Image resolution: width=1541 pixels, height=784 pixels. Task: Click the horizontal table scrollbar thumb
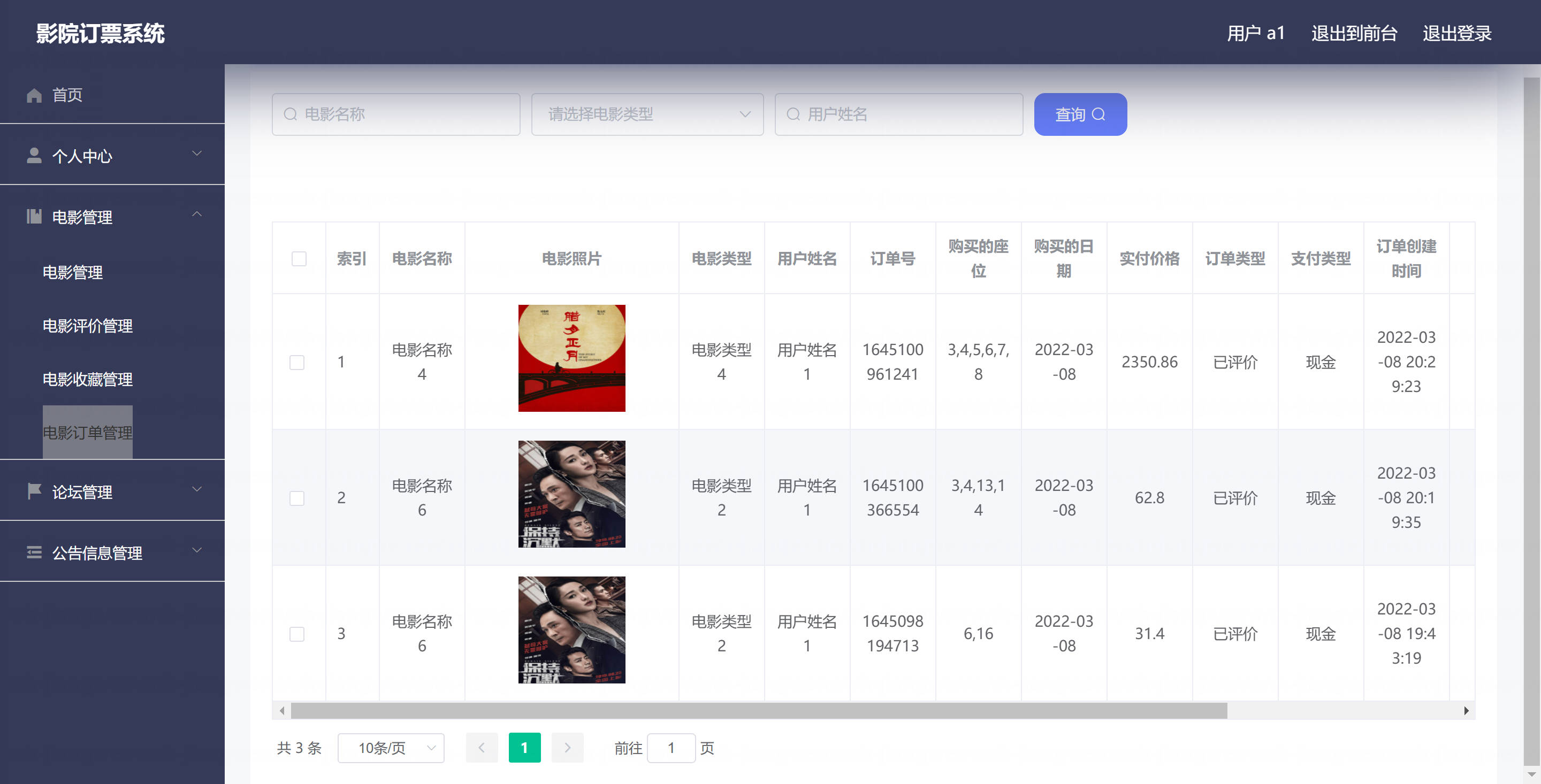pyautogui.click(x=759, y=710)
